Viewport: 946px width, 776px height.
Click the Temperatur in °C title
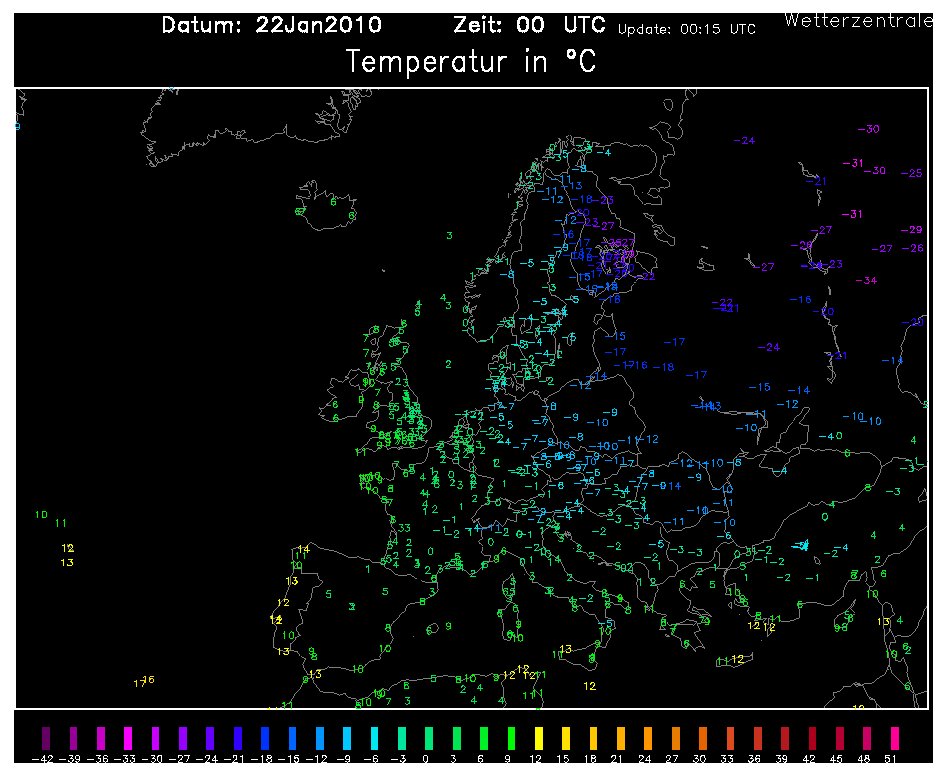click(x=471, y=62)
